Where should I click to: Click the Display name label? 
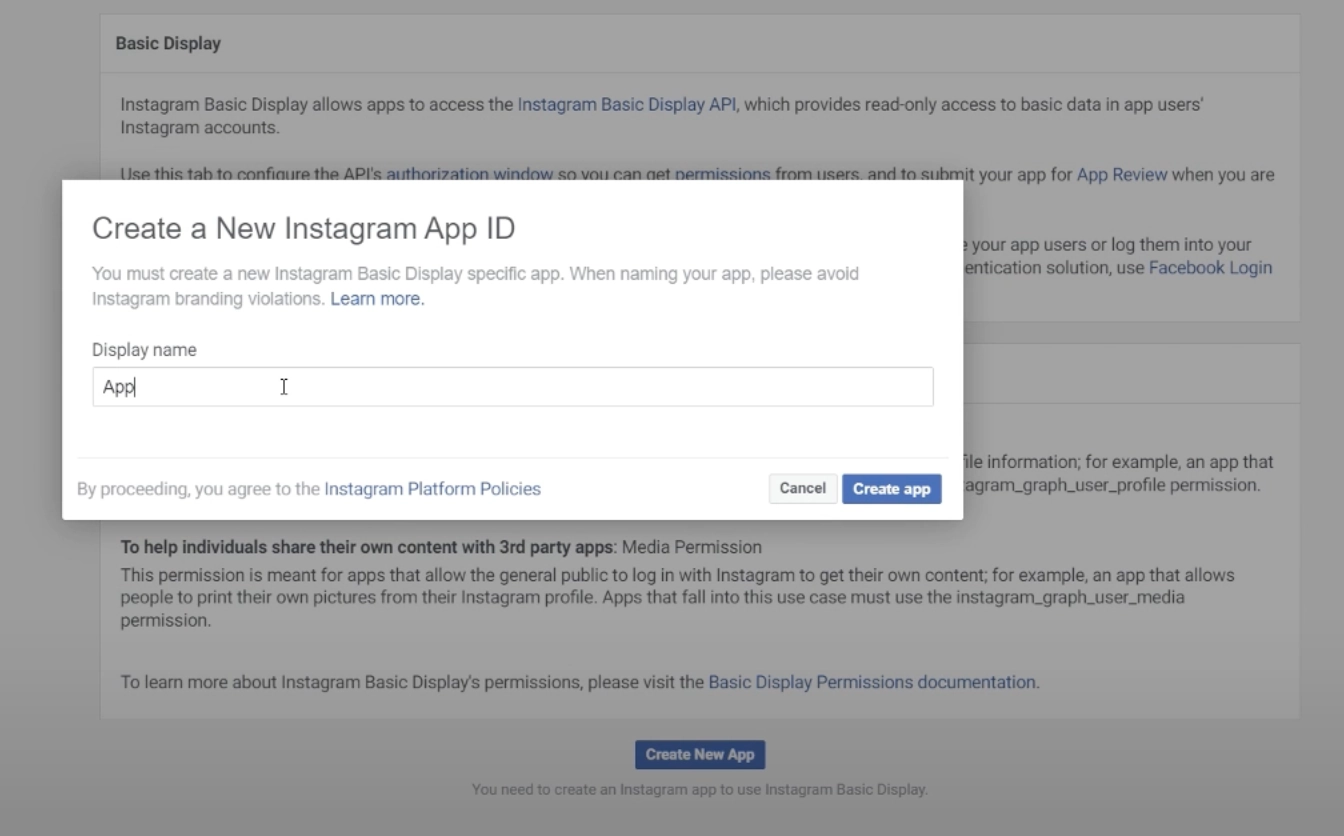144,350
